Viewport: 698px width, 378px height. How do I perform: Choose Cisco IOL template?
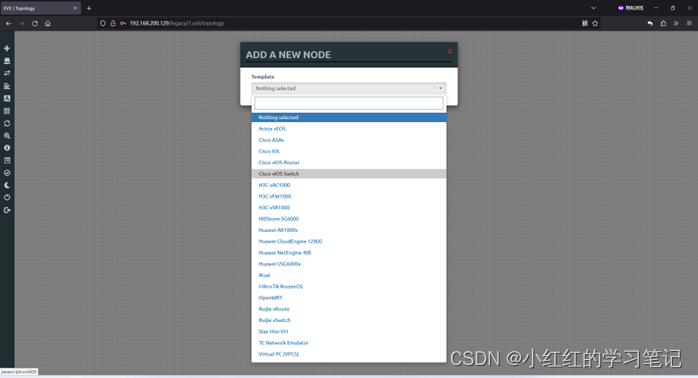349,151
